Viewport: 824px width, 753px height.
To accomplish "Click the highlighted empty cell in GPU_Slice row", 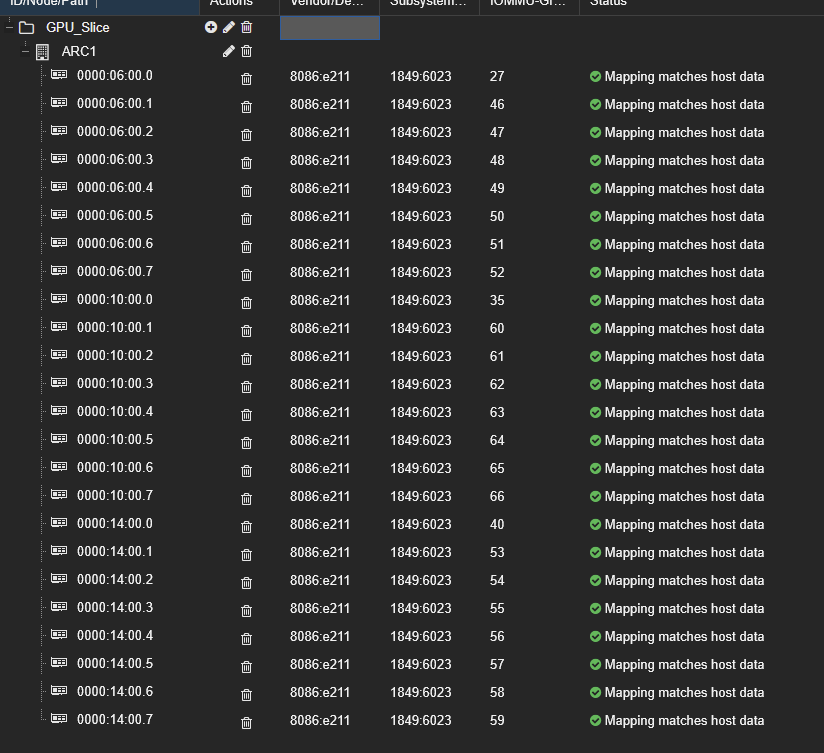I will pos(330,28).
